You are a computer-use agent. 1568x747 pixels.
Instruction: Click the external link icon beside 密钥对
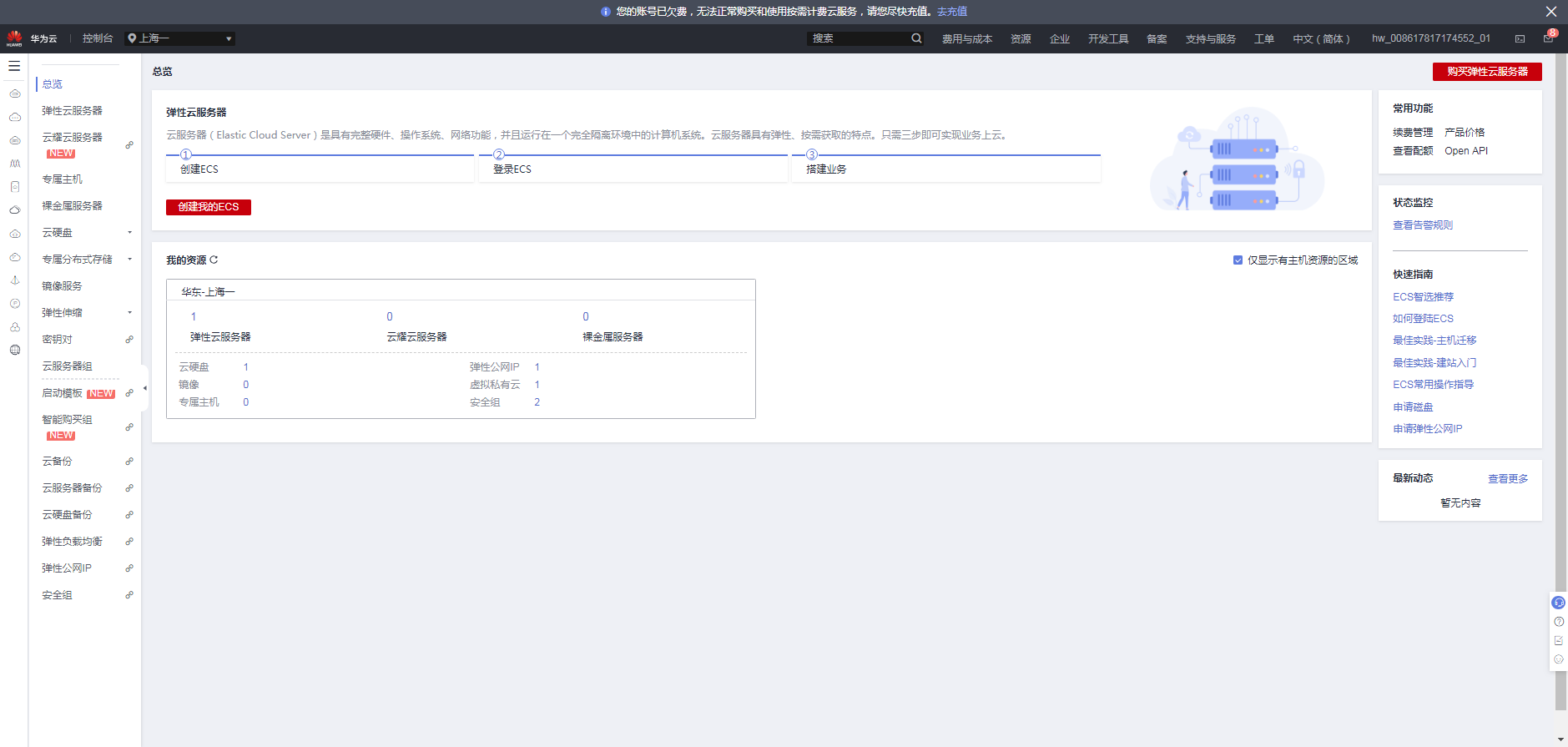pyautogui.click(x=129, y=340)
